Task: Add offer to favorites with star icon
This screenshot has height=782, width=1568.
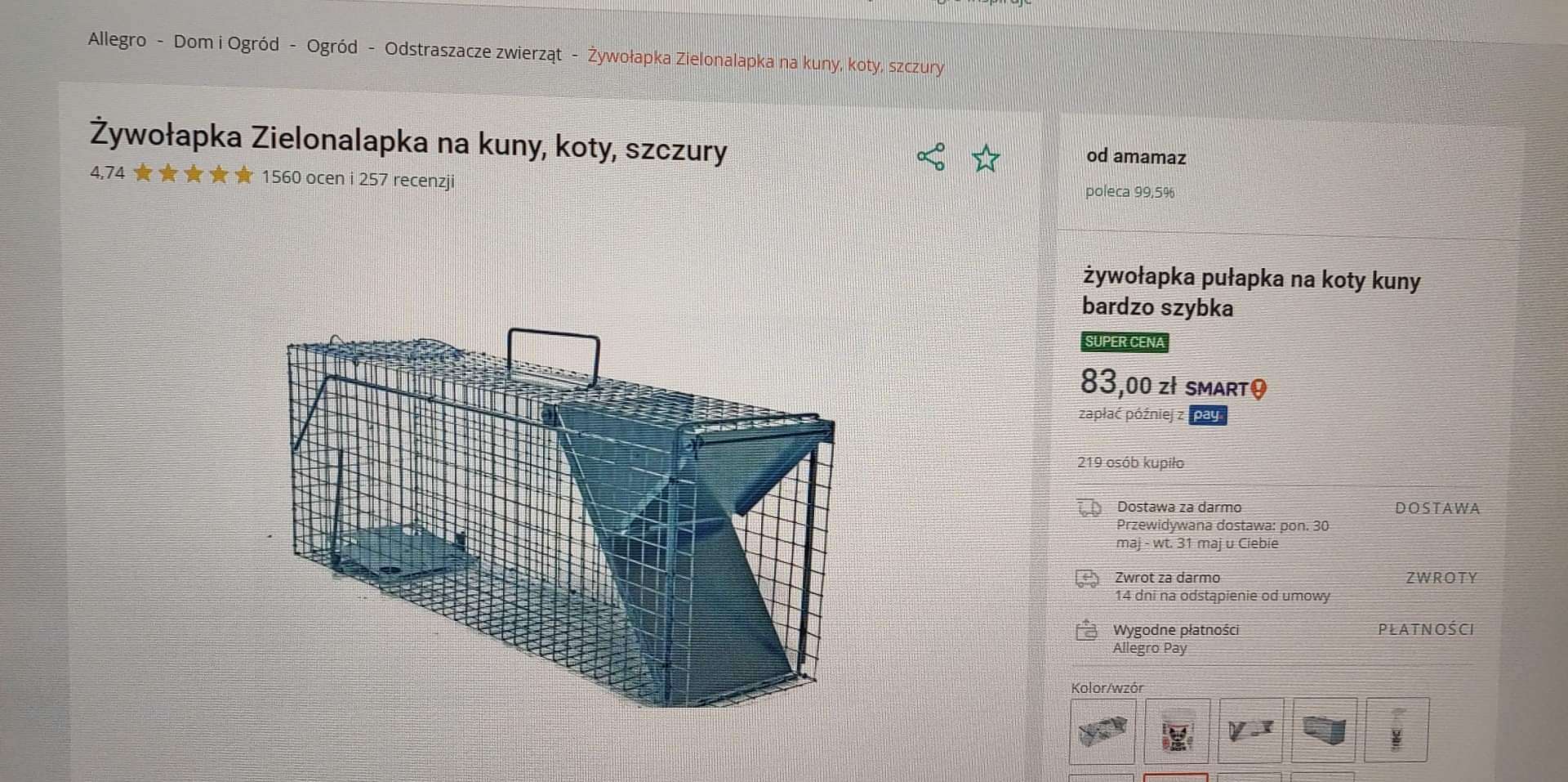Action: (x=986, y=158)
